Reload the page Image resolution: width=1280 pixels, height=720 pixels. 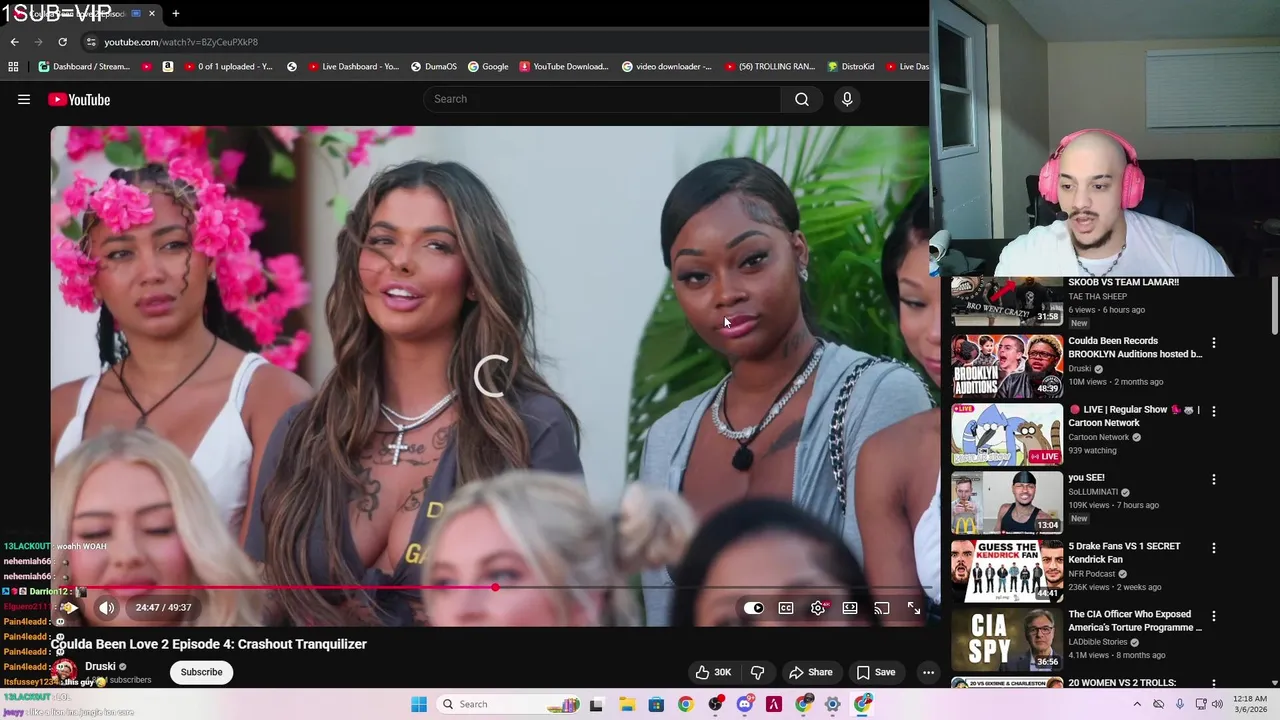[62, 42]
